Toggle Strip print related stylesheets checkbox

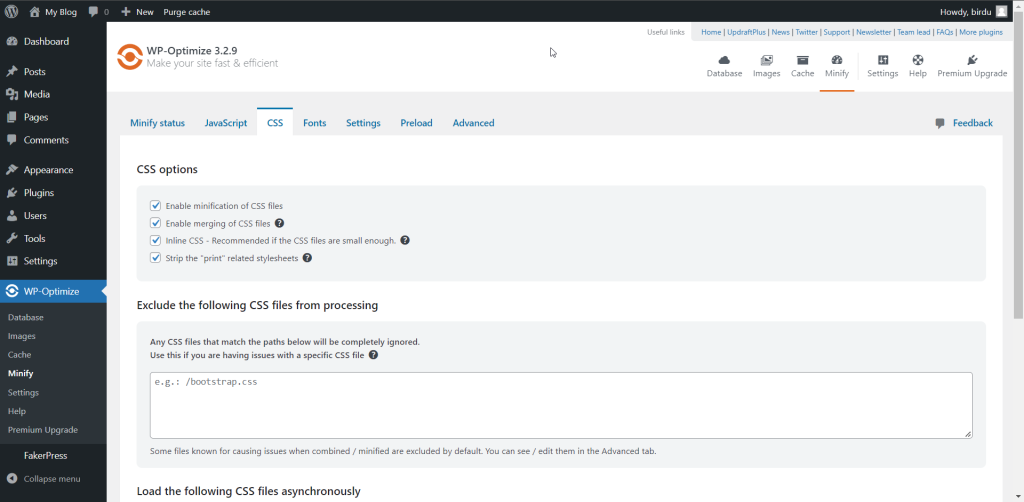point(155,258)
